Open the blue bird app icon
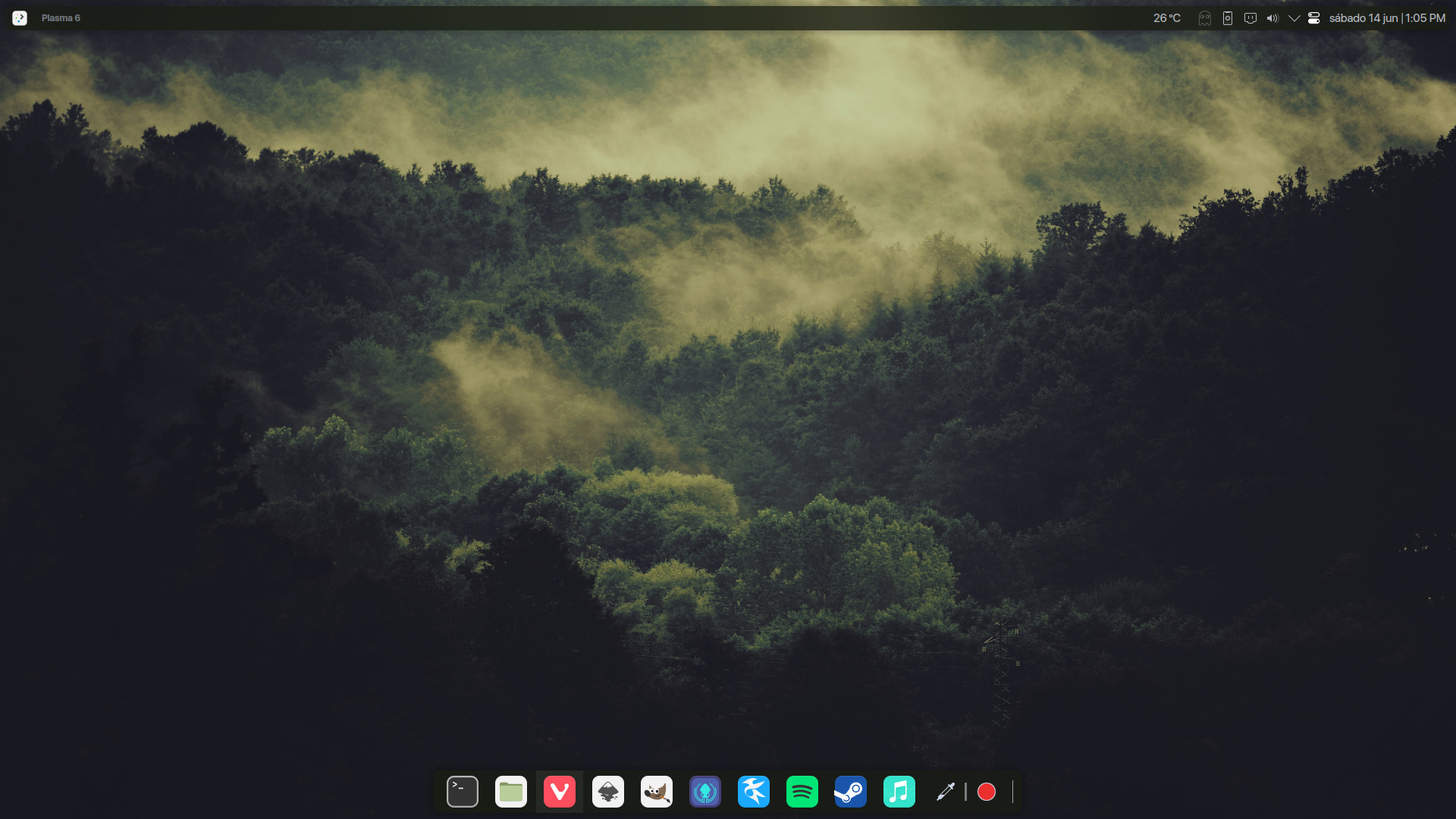 tap(754, 792)
